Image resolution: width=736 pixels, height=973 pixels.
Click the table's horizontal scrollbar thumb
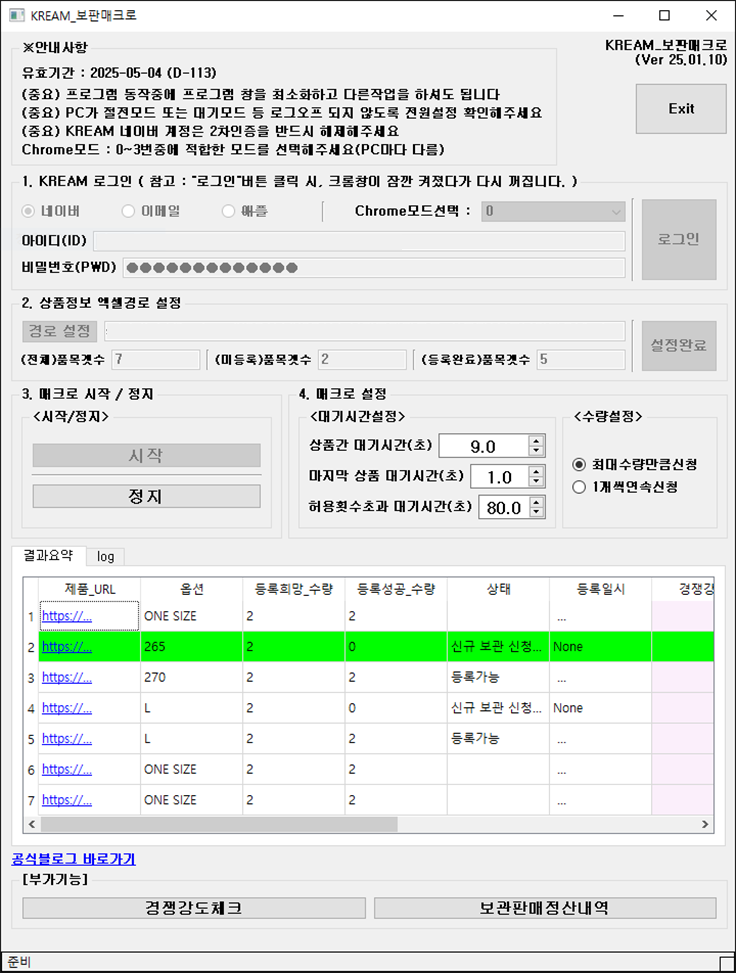pos(219,825)
